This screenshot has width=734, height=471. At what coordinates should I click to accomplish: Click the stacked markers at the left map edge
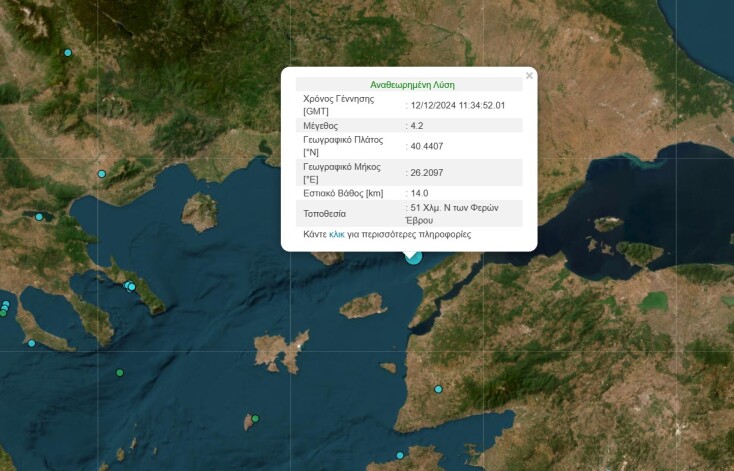4,308
